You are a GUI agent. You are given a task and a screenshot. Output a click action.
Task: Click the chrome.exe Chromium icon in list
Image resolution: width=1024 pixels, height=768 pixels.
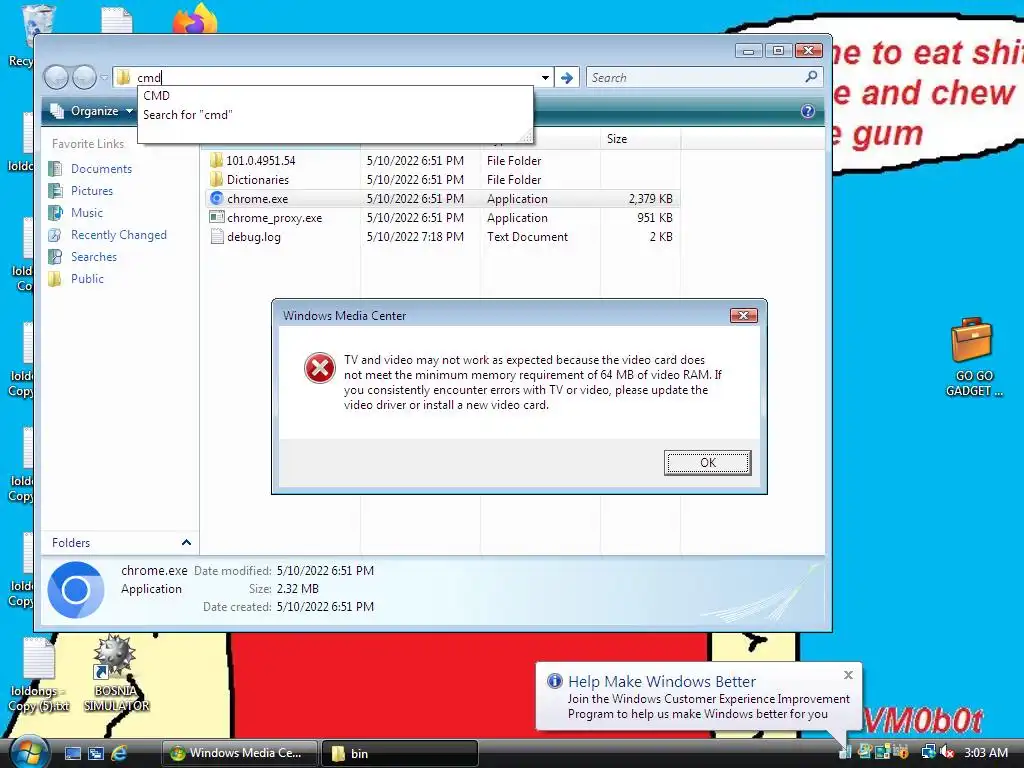(x=217, y=198)
